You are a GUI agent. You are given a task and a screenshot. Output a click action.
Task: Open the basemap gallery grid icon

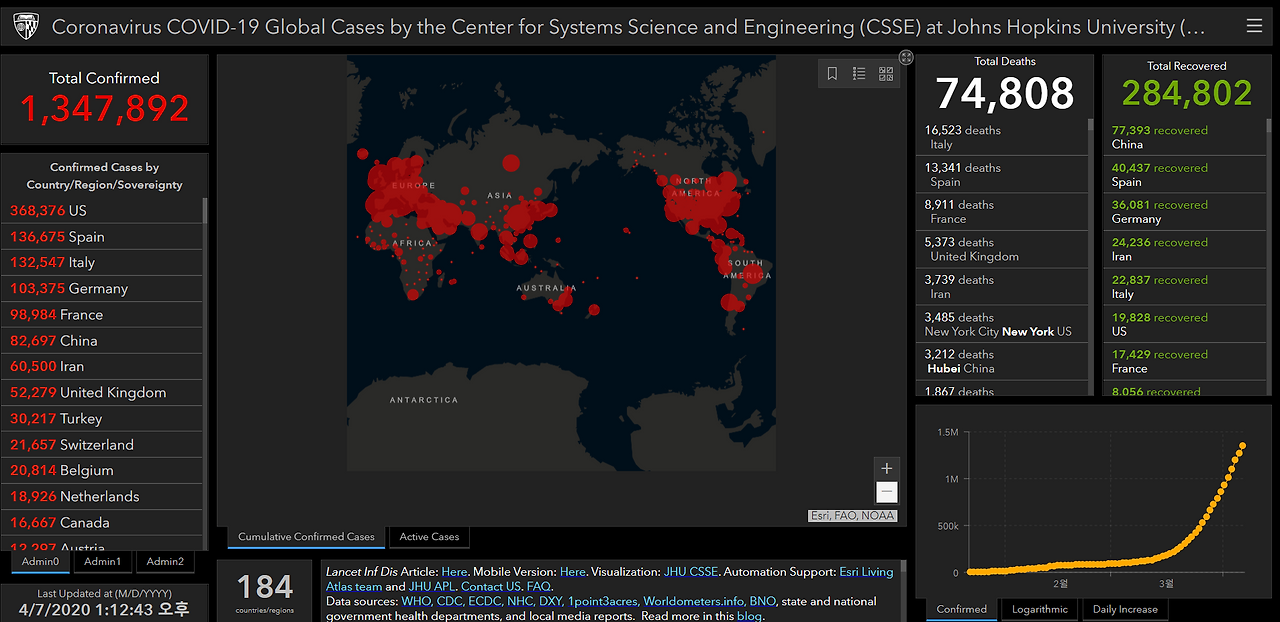click(x=886, y=73)
